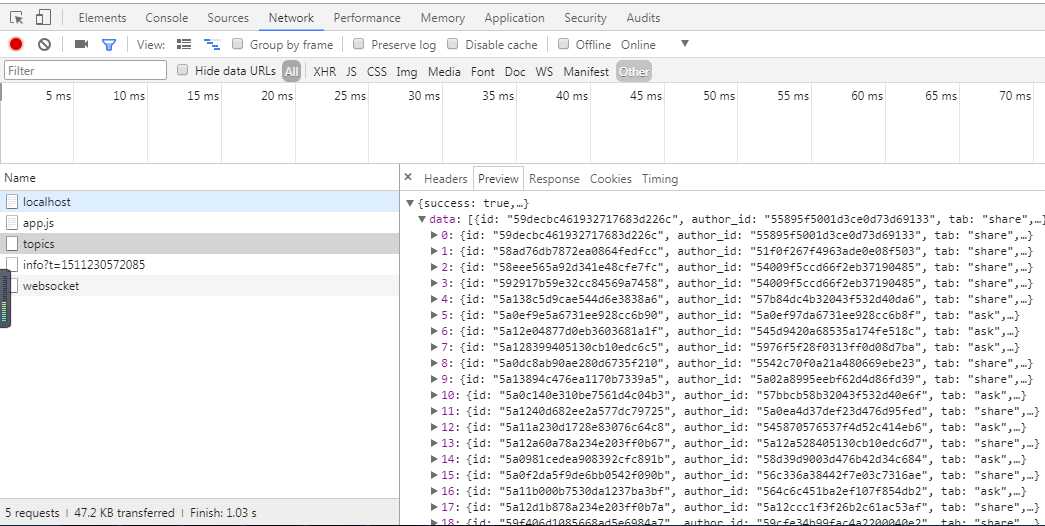Image resolution: width=1045 pixels, height=526 pixels.
Task: Expand data item 3
Action: pos(435,283)
